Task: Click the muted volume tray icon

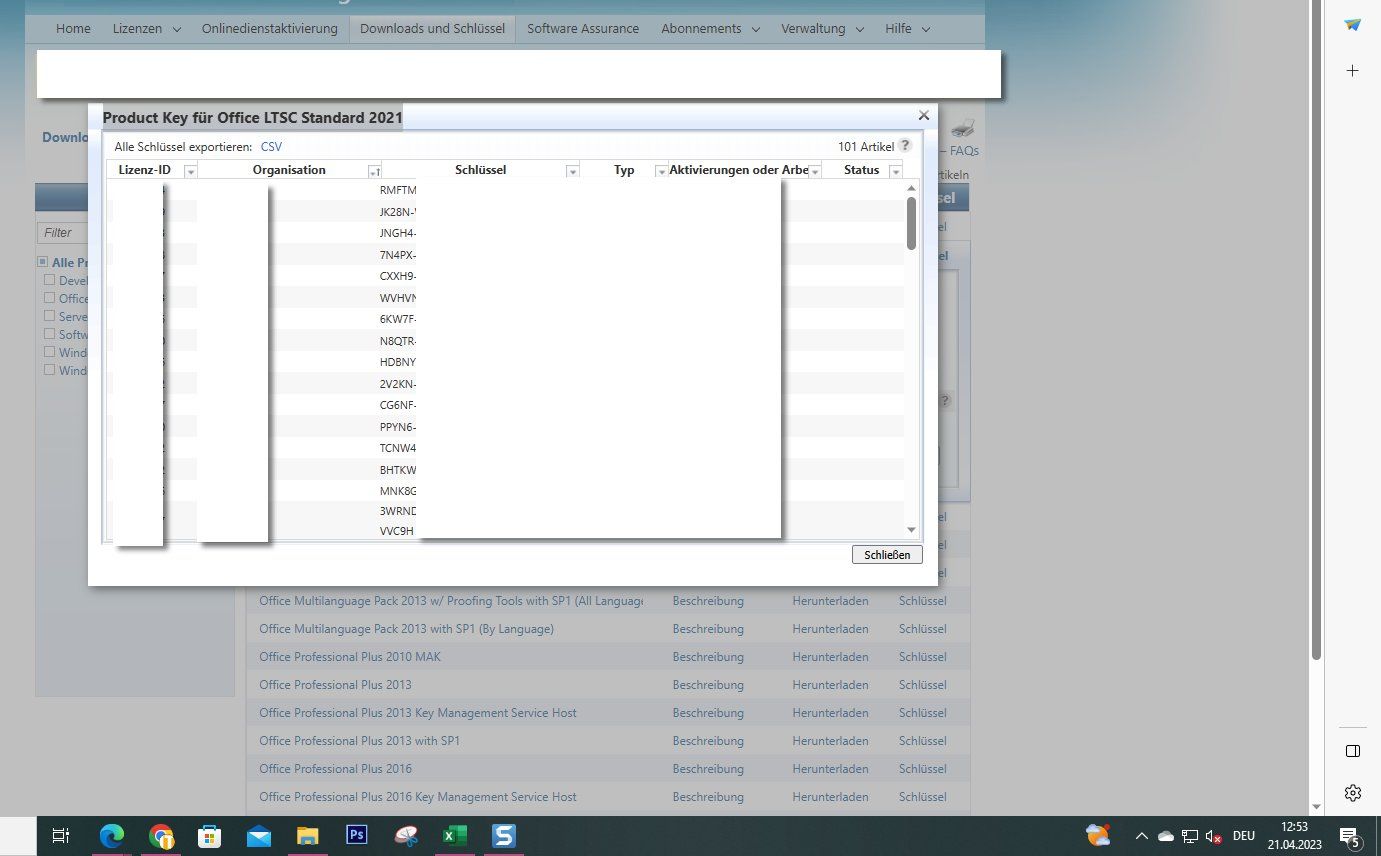Action: tap(1214, 836)
